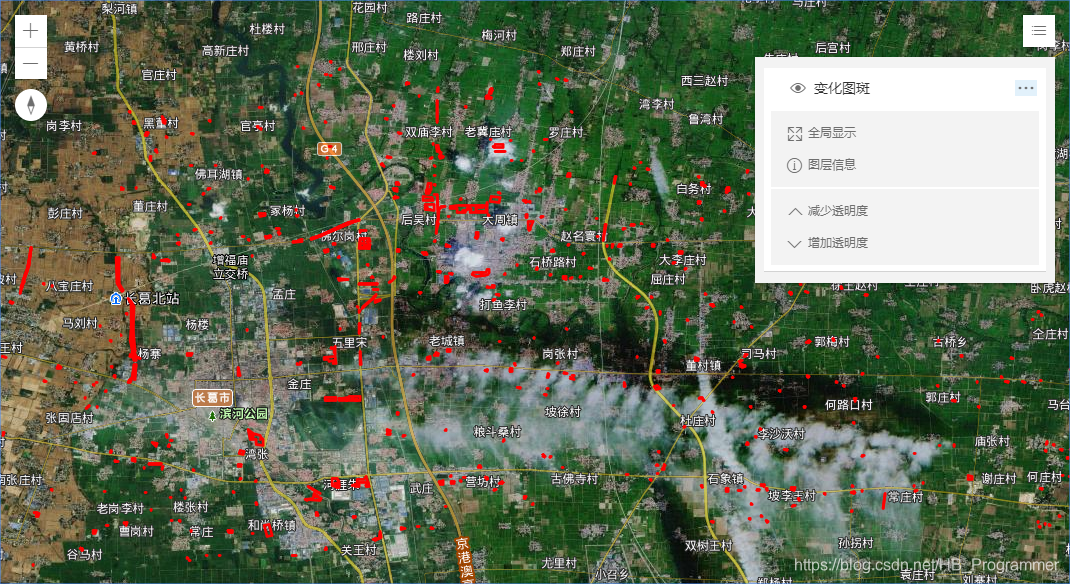The image size is (1070, 584).
Task: Zoom out of the map
Action: (x=31, y=64)
